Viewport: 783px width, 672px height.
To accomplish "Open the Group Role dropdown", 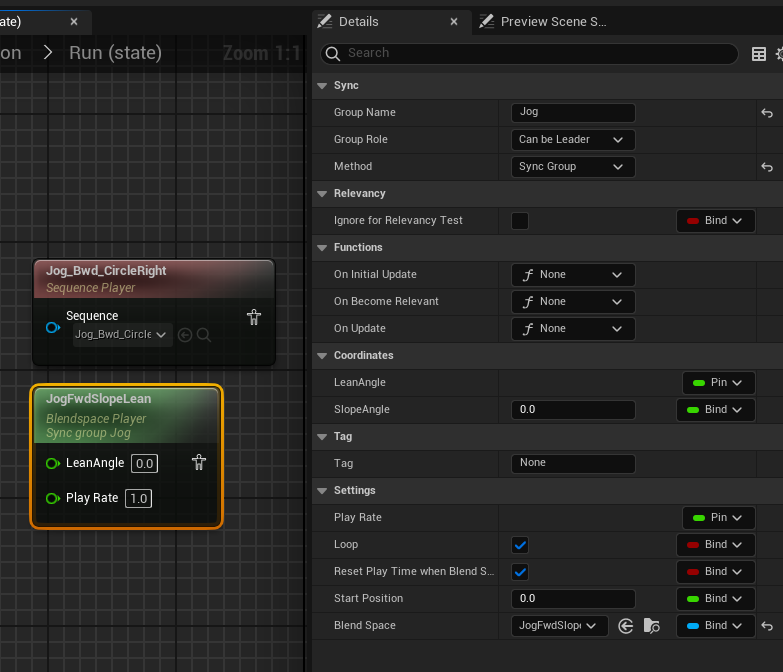I will coord(572,140).
